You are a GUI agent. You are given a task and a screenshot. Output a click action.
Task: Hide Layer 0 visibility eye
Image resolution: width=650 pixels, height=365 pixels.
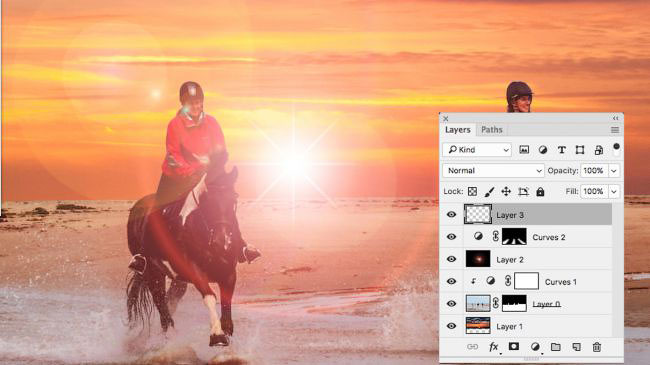[x=451, y=304]
